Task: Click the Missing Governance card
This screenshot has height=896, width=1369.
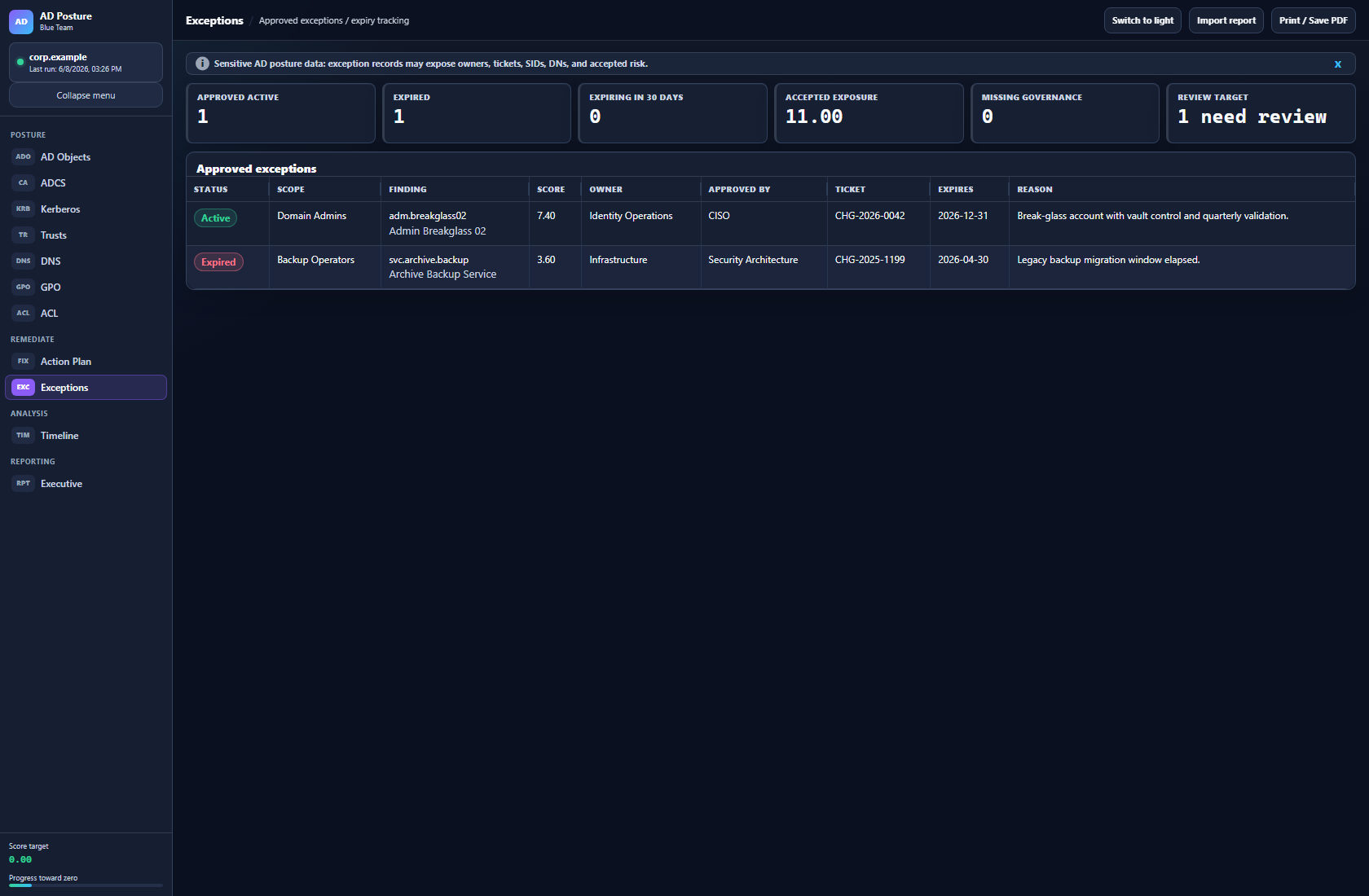Action: point(1065,113)
